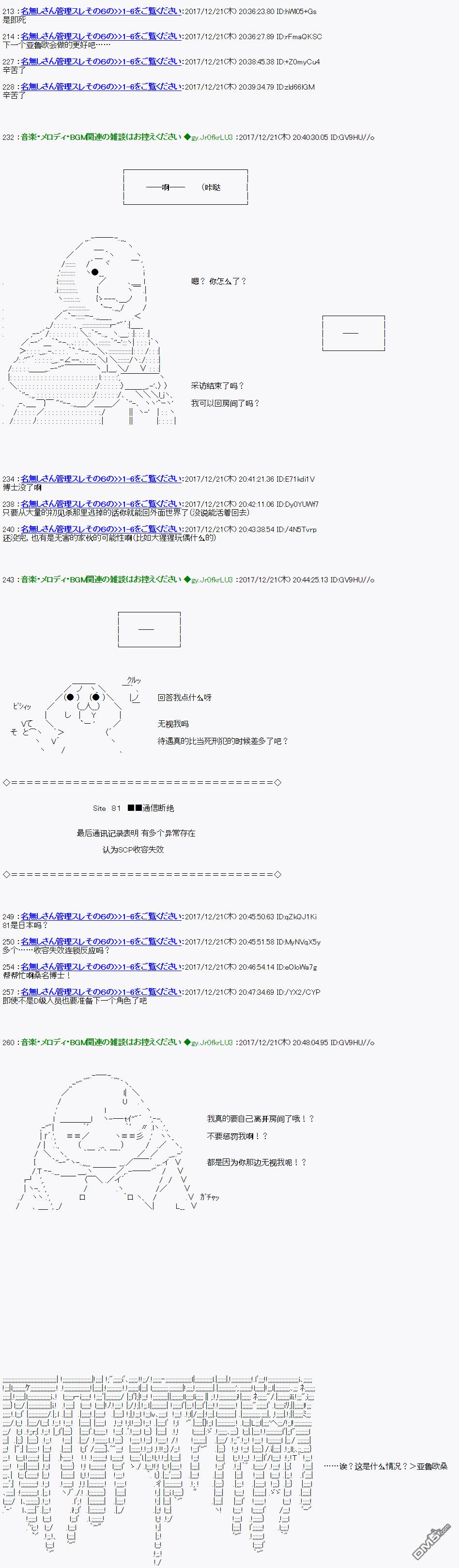Click the "Site 81 通信断绝" notice text
This screenshot has height=1568, width=459.
point(133,808)
